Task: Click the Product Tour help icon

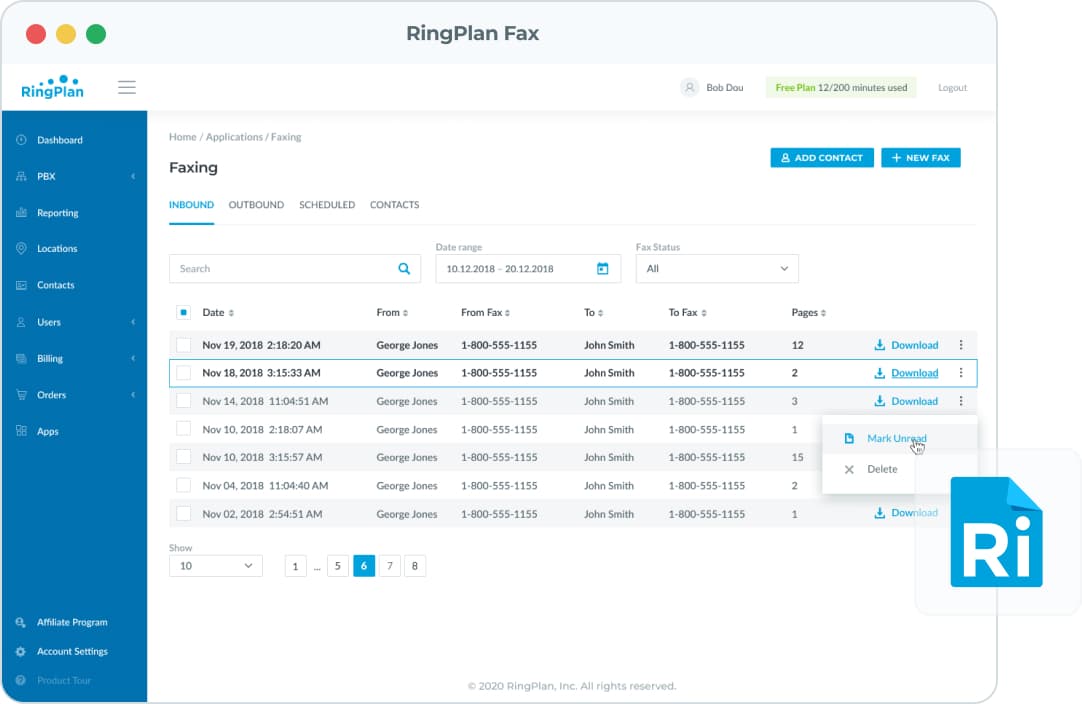Action: (21, 681)
